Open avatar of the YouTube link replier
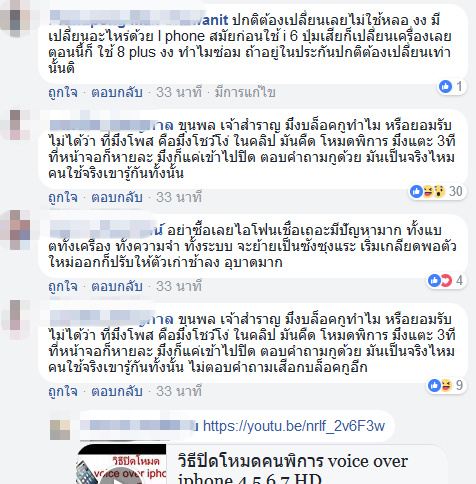This screenshot has width=476, height=484. [x=60, y=430]
